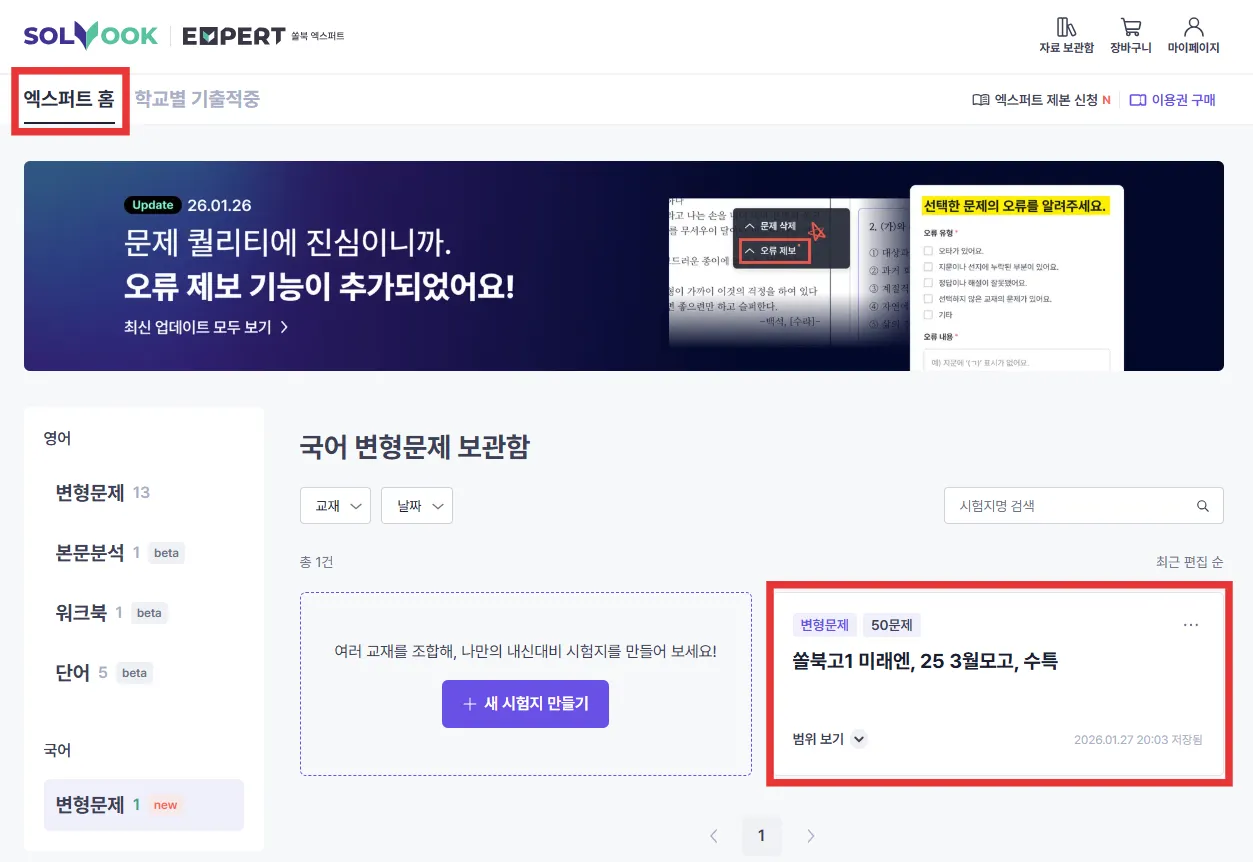Click the update banner image

point(624,266)
